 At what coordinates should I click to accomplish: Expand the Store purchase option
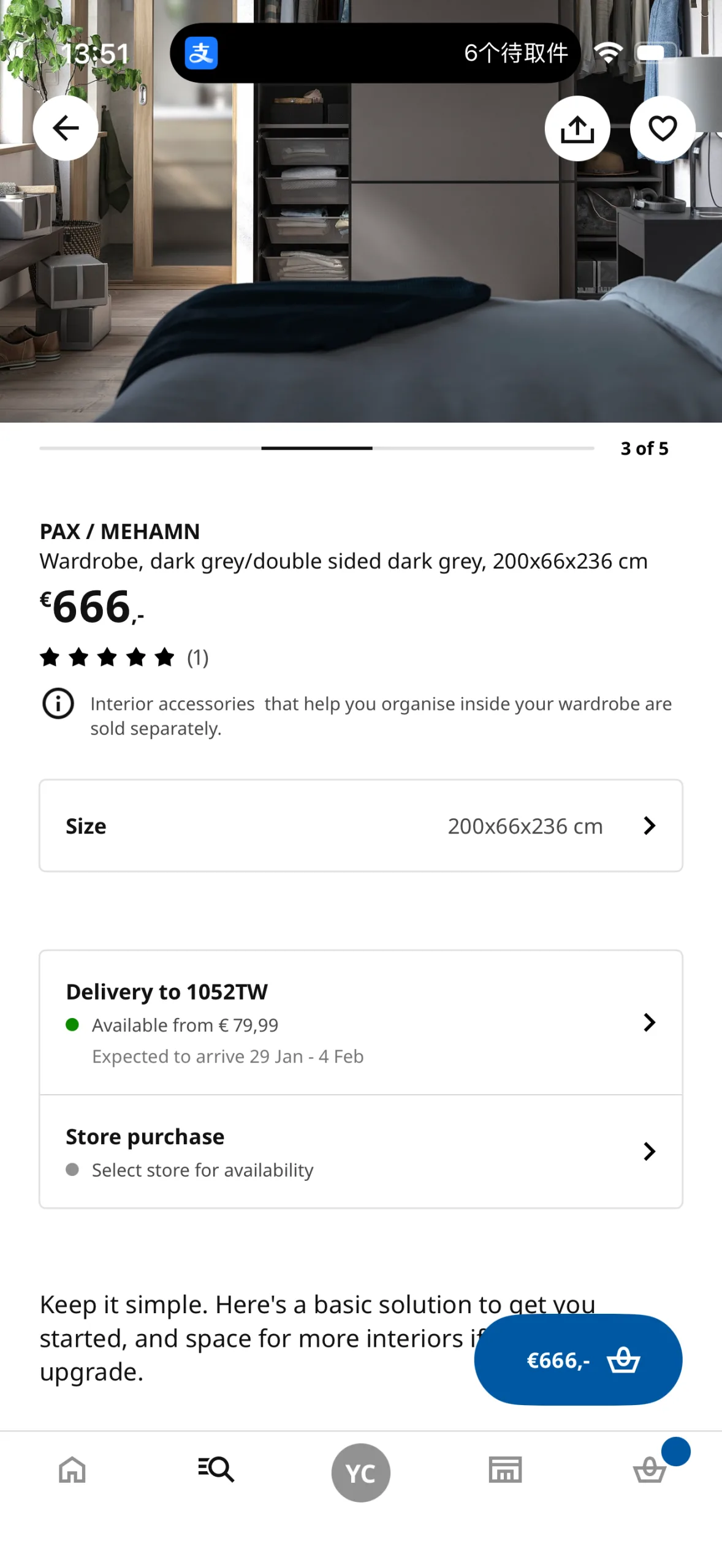361,1151
